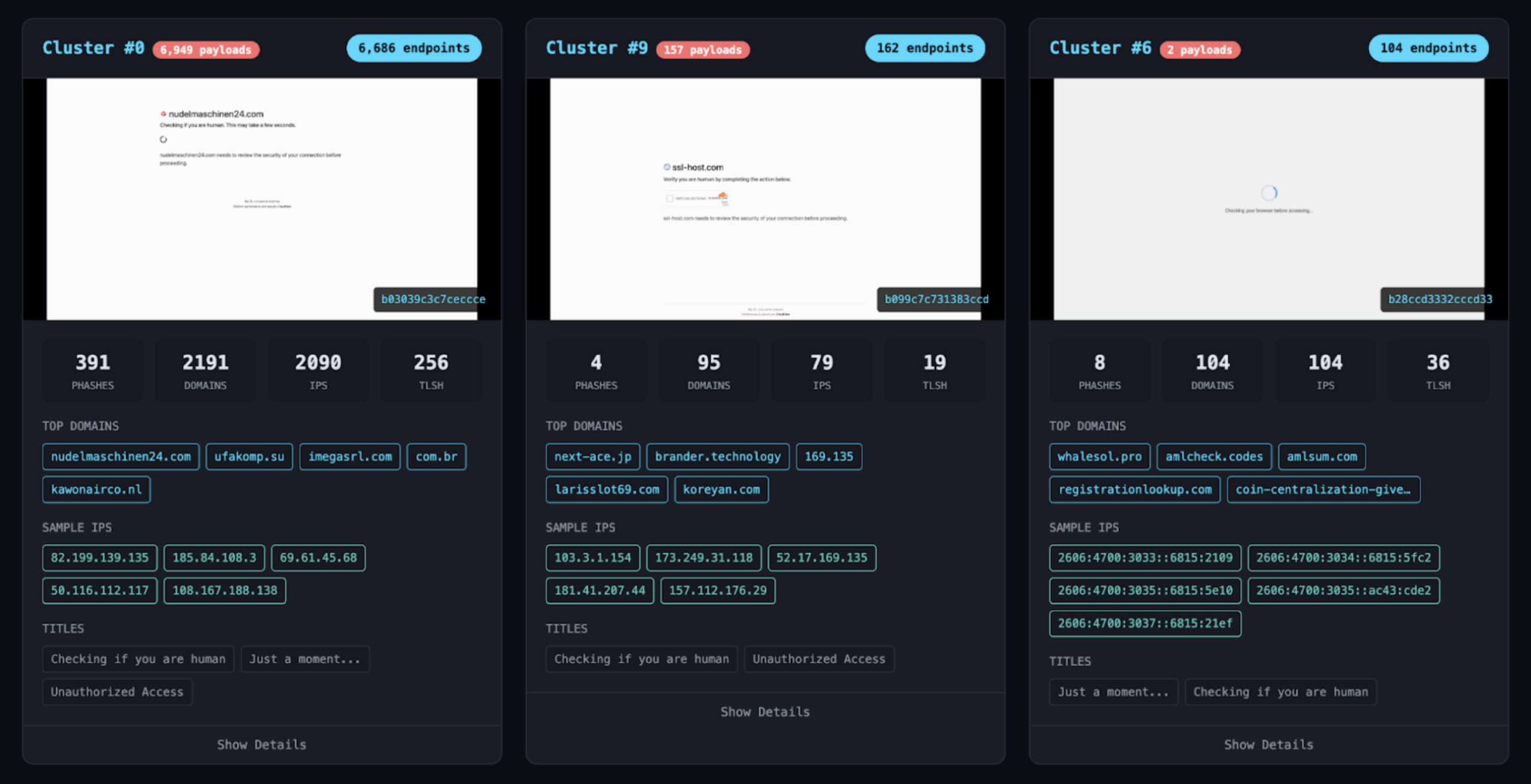1531x784 pixels.
Task: Click the 36 TLSH stat box
Action: pyautogui.click(x=1438, y=371)
